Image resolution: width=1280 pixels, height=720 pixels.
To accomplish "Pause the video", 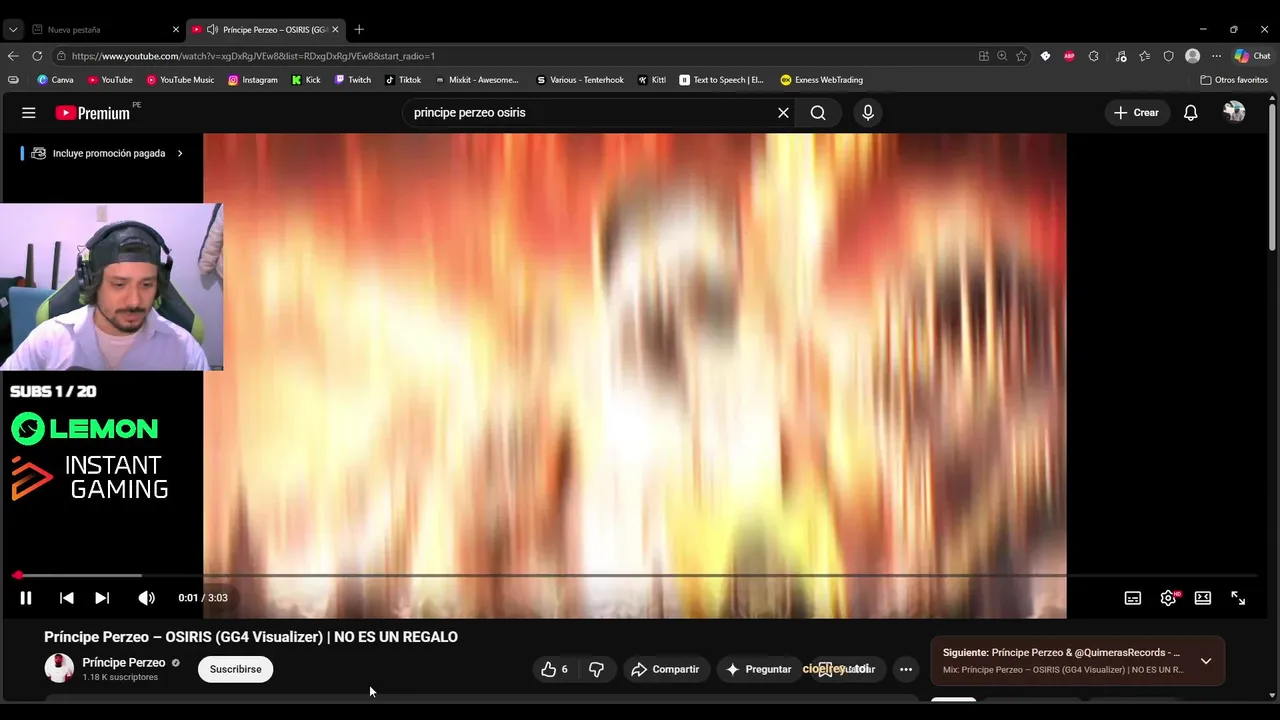I will (26, 598).
